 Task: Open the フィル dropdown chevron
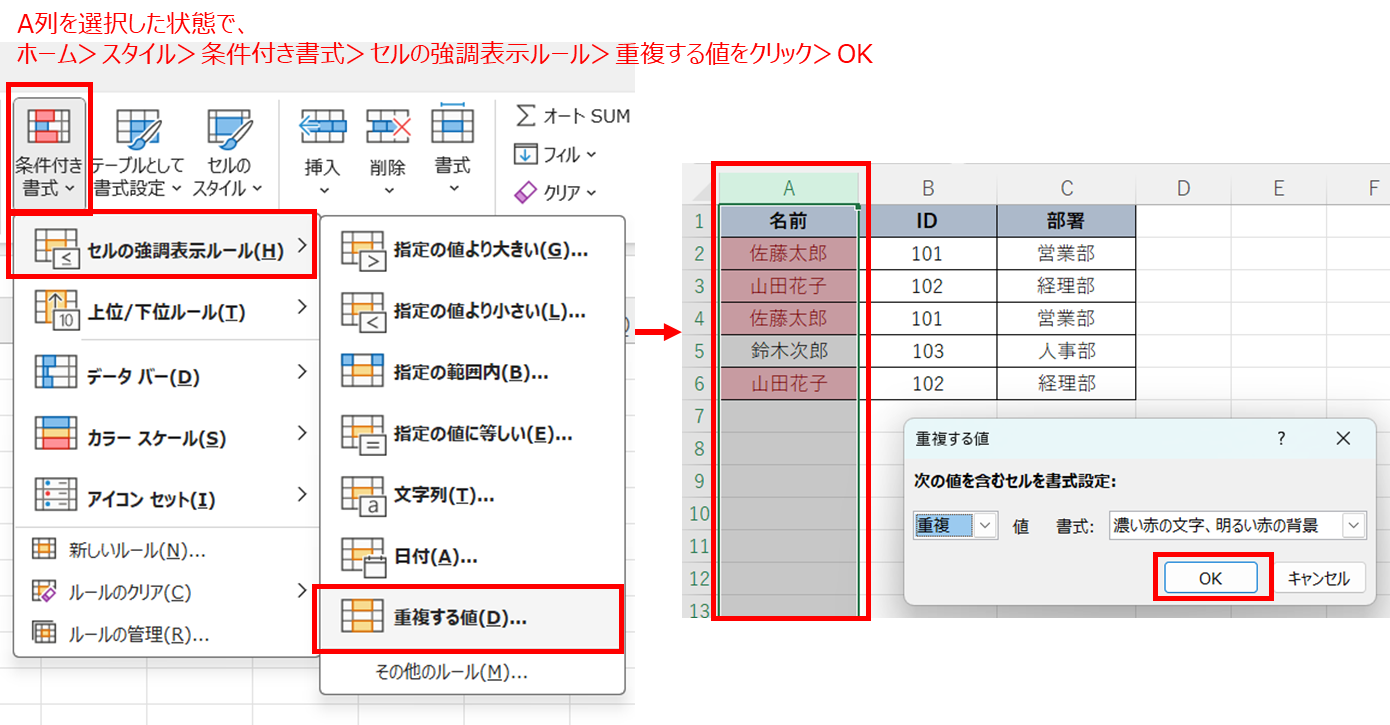pyautogui.click(x=591, y=155)
